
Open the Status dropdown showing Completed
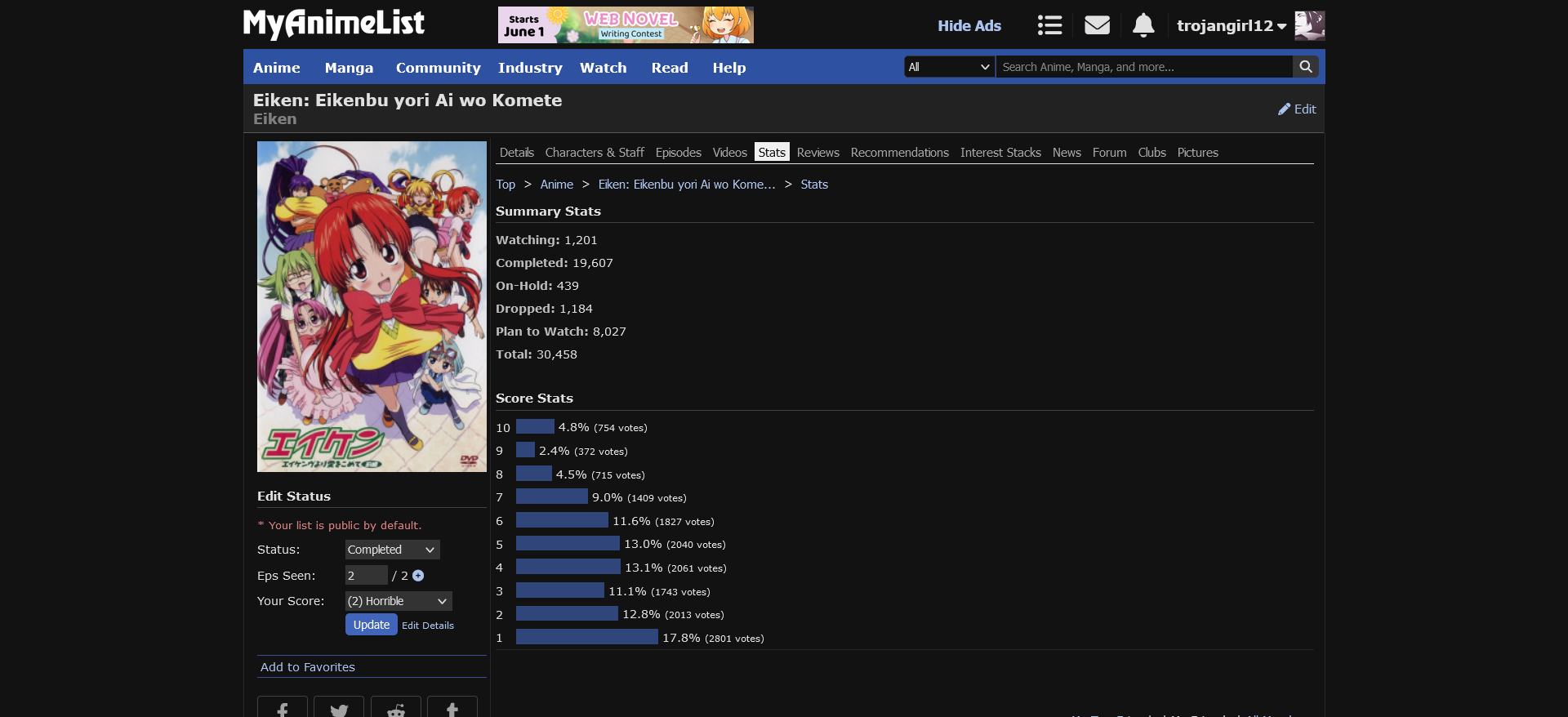click(x=392, y=550)
